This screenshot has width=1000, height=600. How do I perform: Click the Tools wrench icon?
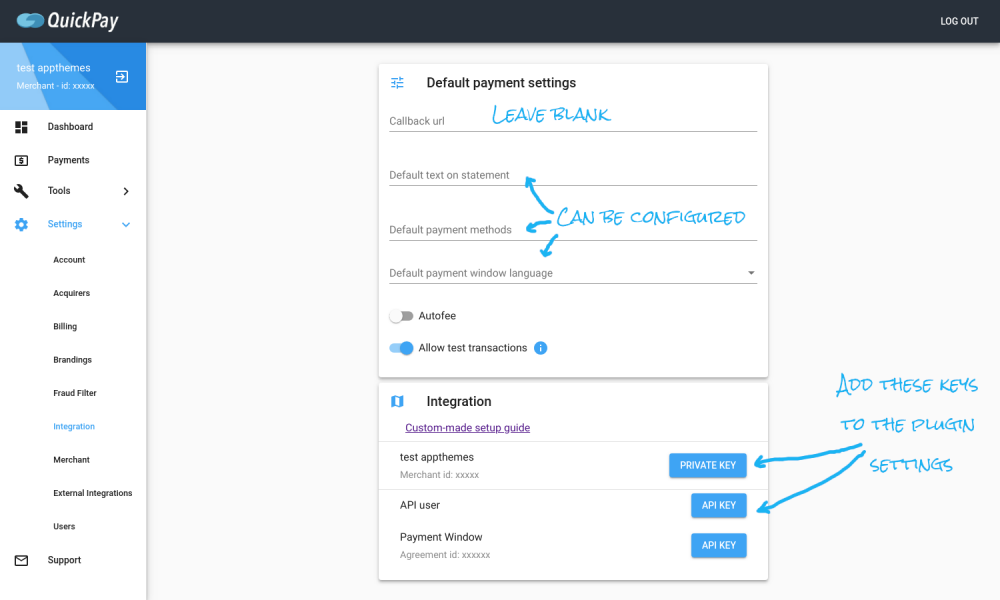click(x=21, y=191)
